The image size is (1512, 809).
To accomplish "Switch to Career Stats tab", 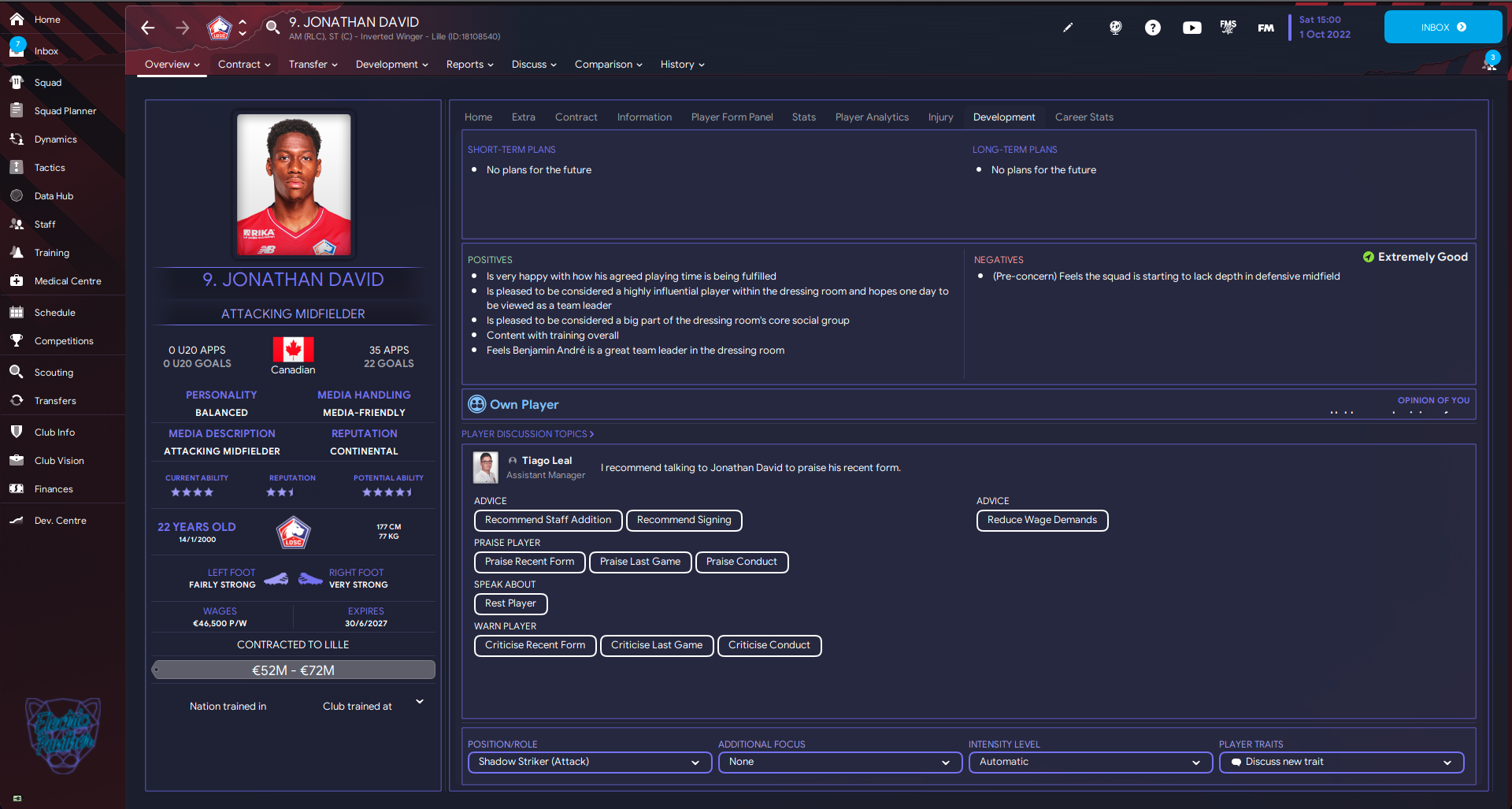I will tap(1084, 117).
